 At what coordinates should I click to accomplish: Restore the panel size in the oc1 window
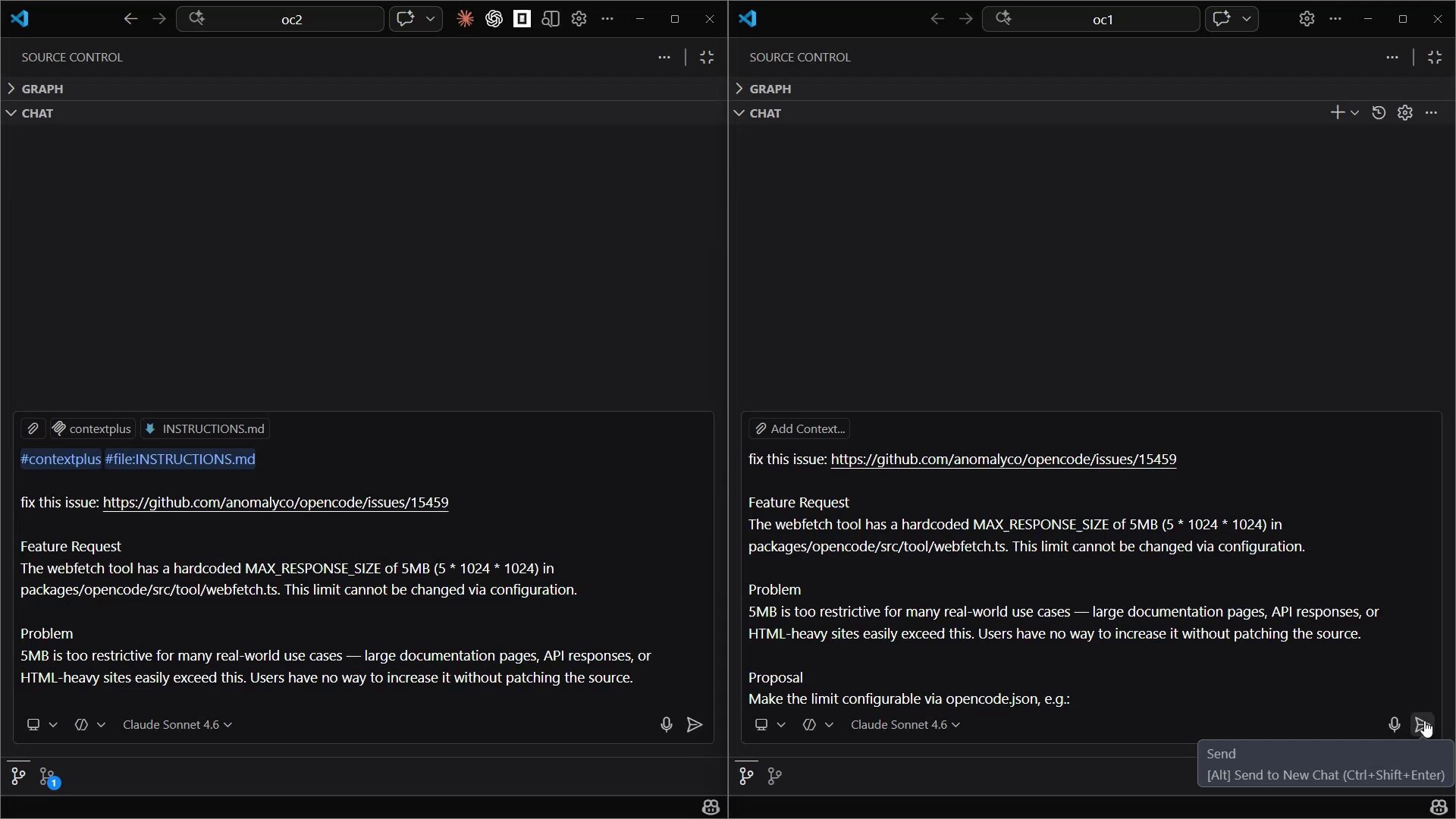pos(1435,58)
